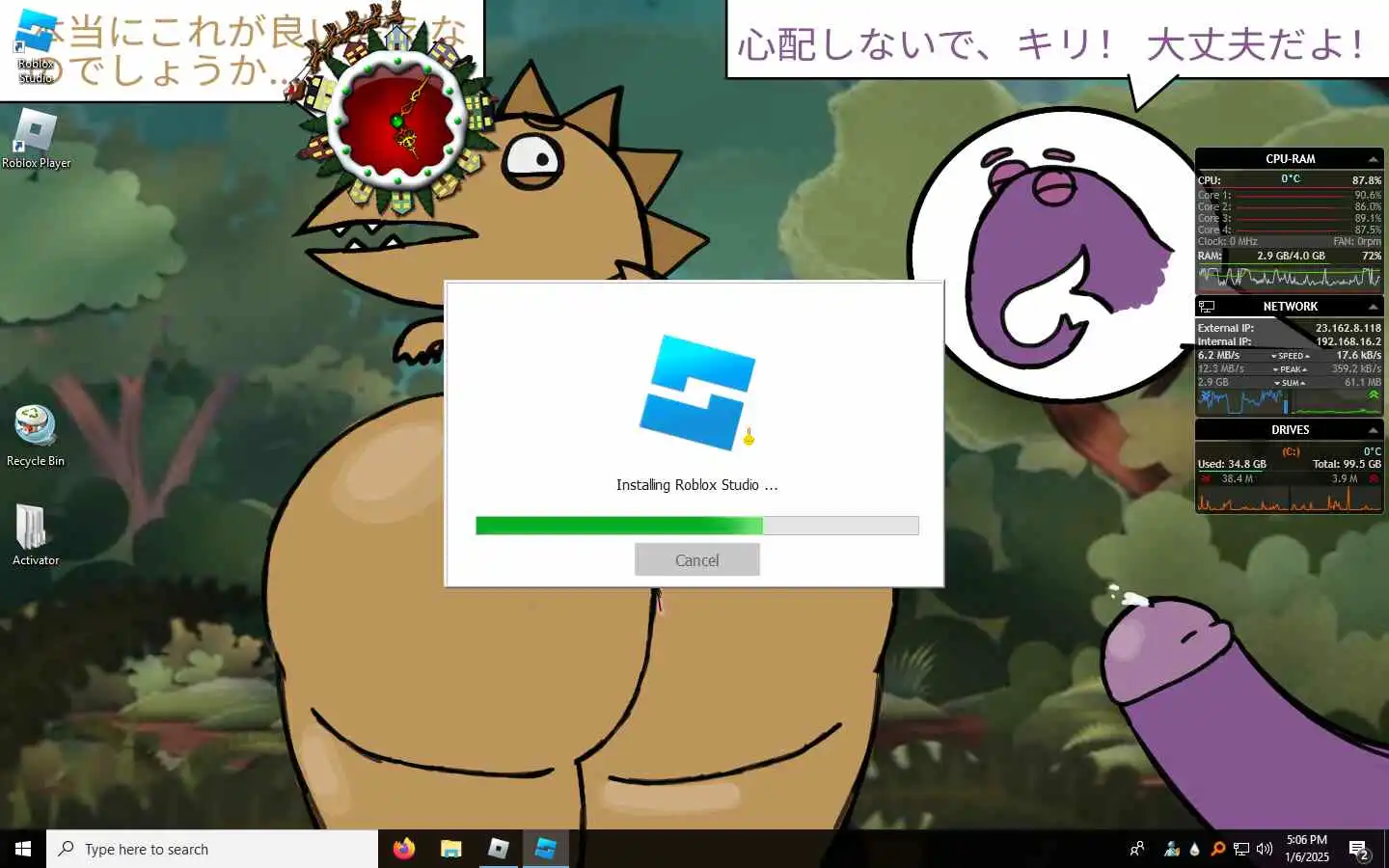Collapse the CPU-RAM widget section
Image resolution: width=1389 pixels, height=868 pixels.
click(x=1373, y=159)
